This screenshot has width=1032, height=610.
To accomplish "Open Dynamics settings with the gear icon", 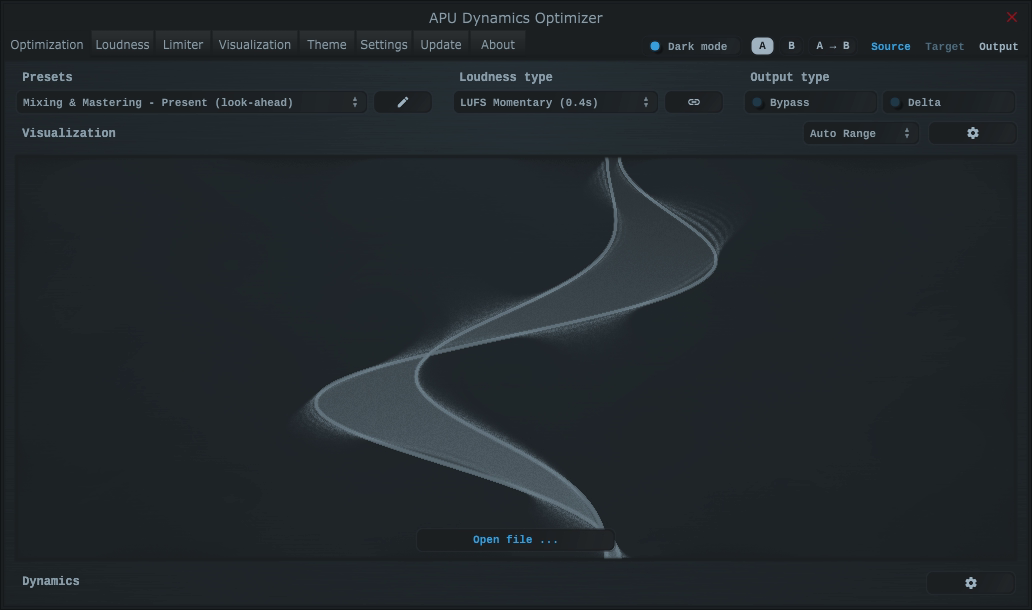I will (x=971, y=583).
